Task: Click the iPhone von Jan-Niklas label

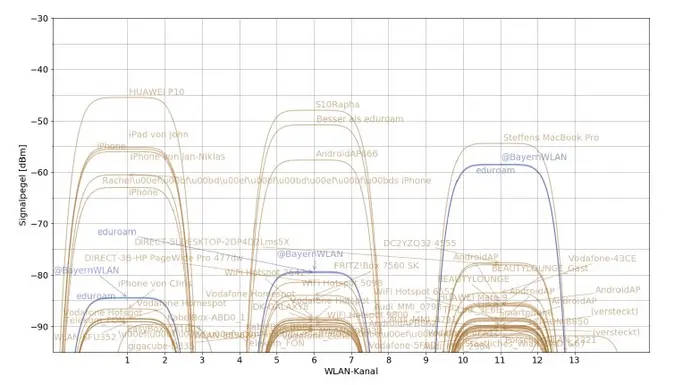Action: tap(178, 156)
